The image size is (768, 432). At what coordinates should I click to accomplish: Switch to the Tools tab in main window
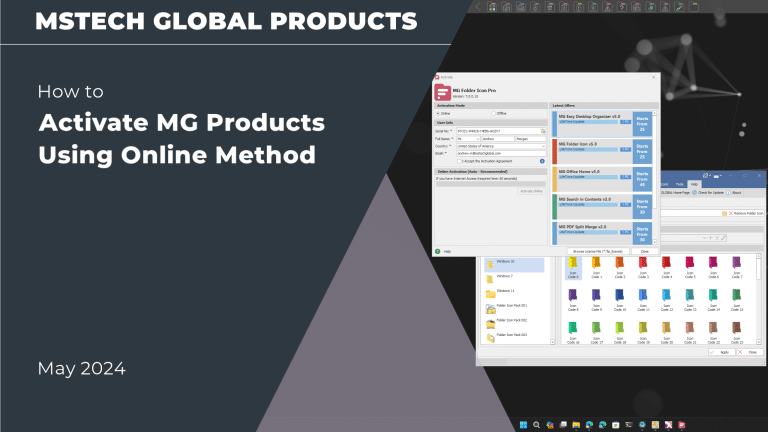[x=680, y=184]
